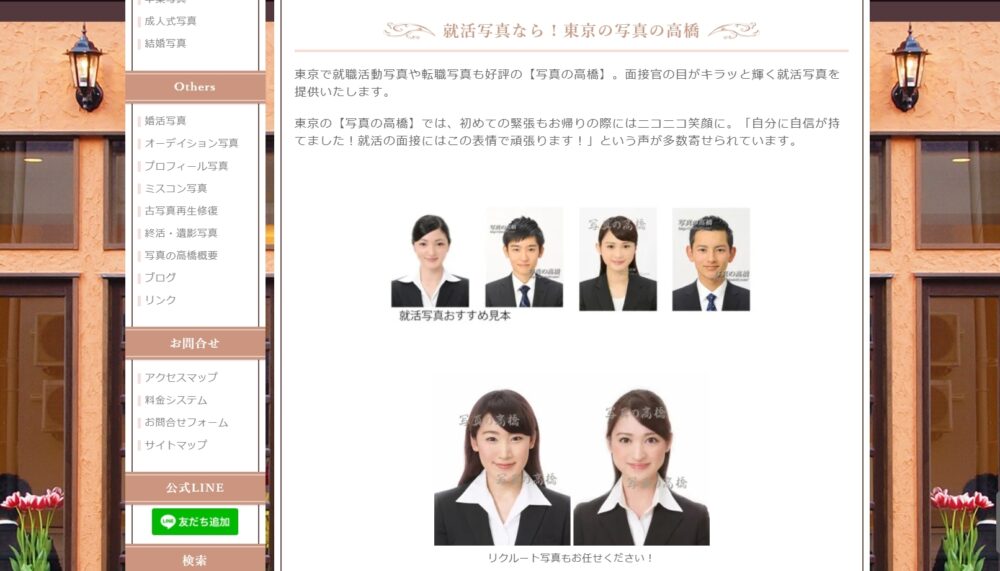The height and width of the screenshot is (571, 1000).
Task: Click the お問合せ sidebar section header
Action: 195,343
